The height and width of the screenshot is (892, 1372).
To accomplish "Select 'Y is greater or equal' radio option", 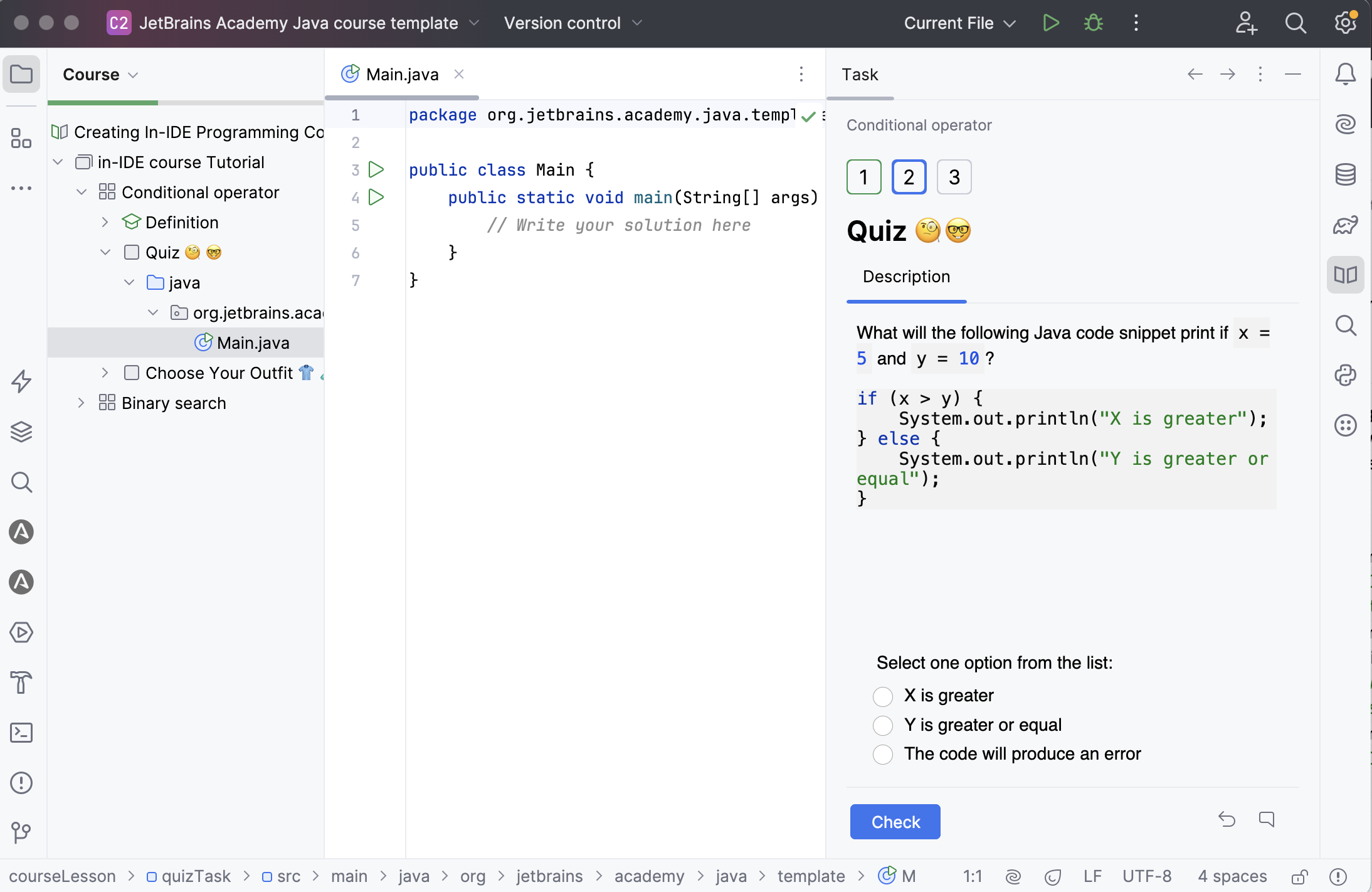I will [x=883, y=726].
